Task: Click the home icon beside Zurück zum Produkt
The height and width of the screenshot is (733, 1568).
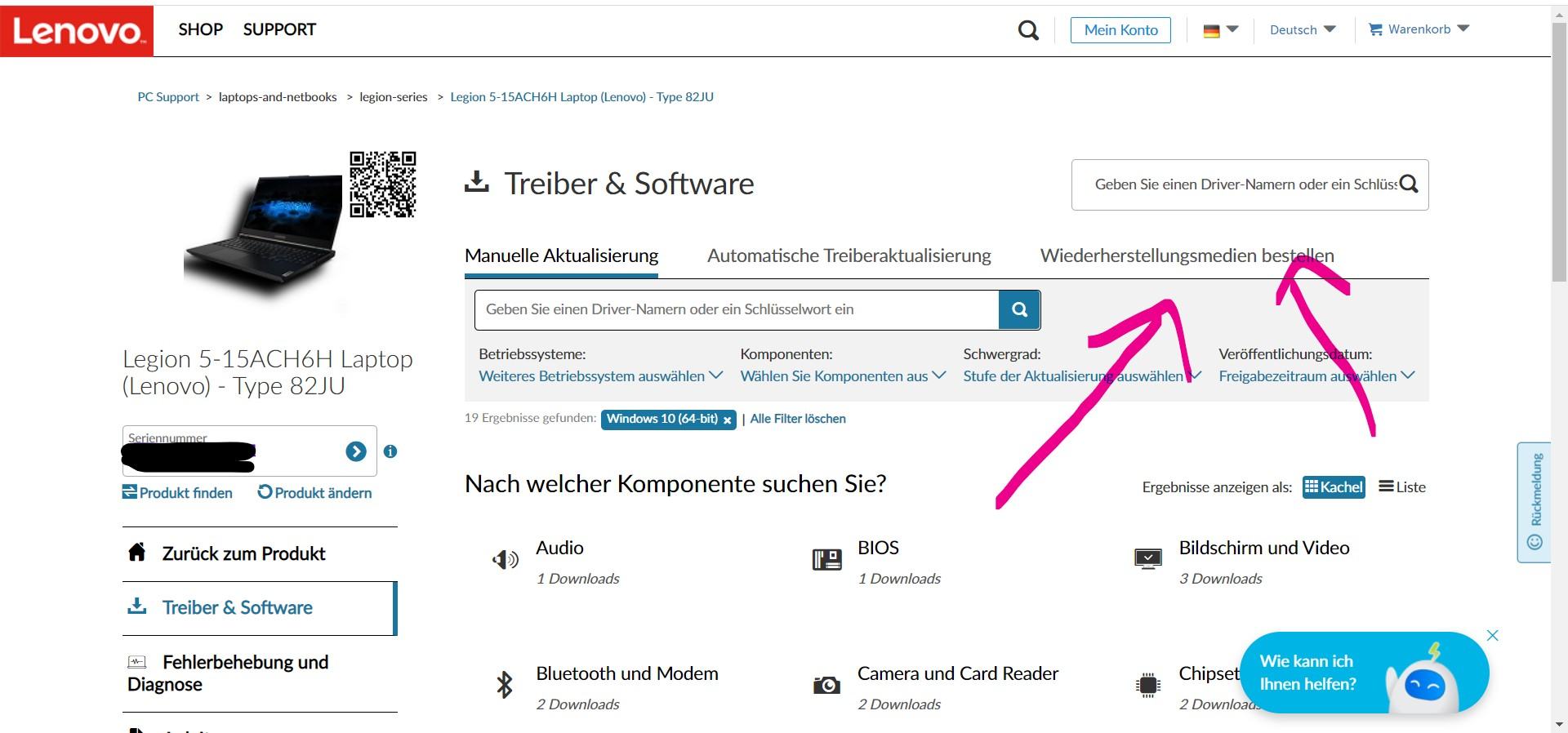Action: (x=137, y=553)
